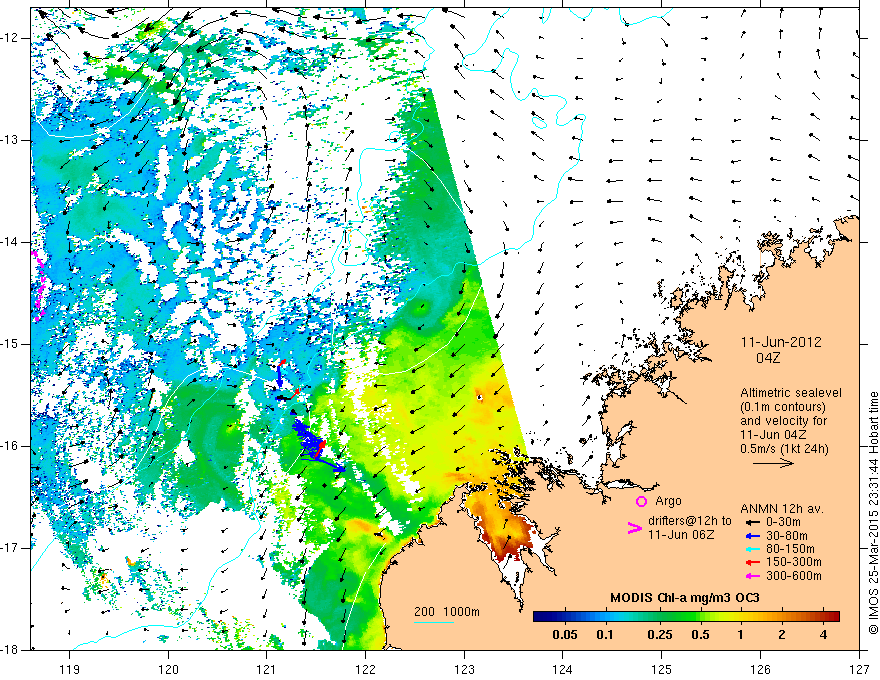880x680 pixels.
Task: Click longitude axis label 126
Action: [x=760, y=669]
